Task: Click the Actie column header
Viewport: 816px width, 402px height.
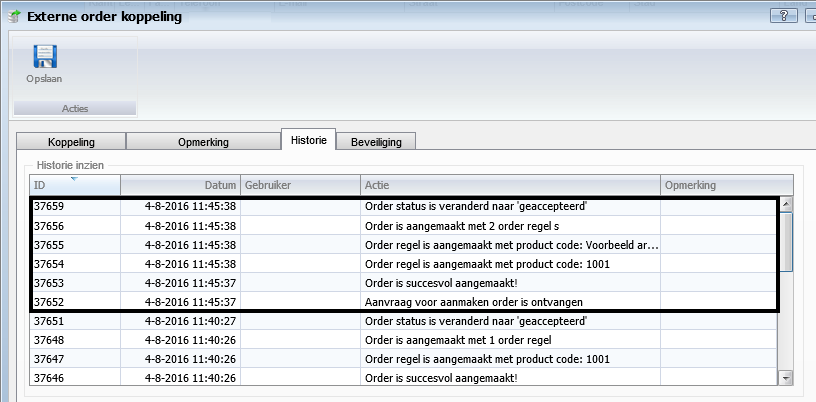Action: (x=510, y=185)
